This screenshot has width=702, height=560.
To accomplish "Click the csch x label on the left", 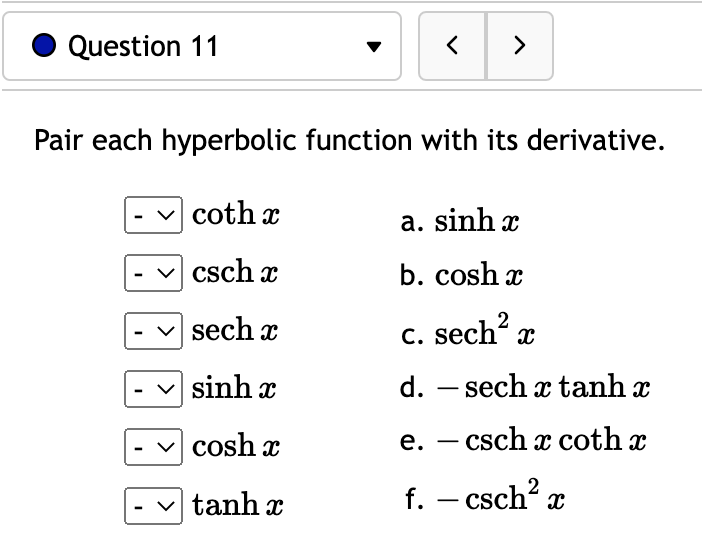I will pos(235,272).
